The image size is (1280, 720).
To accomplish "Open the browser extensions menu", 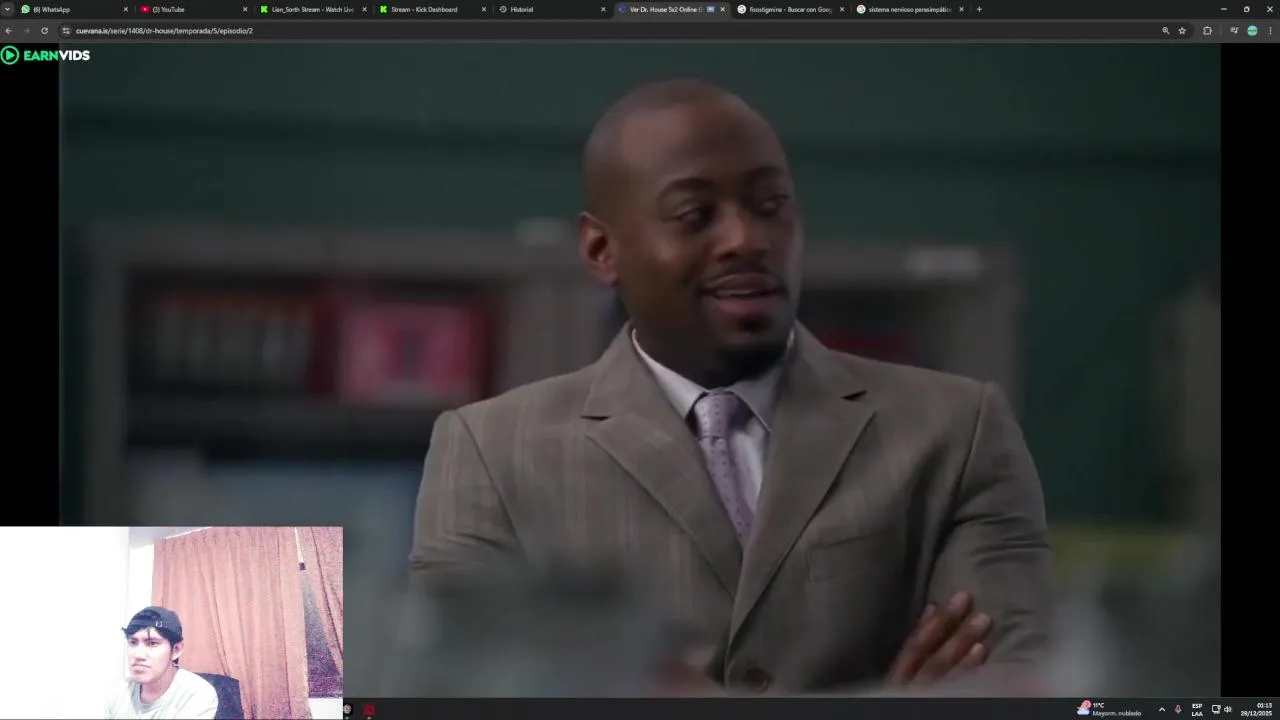I will coord(1207,31).
